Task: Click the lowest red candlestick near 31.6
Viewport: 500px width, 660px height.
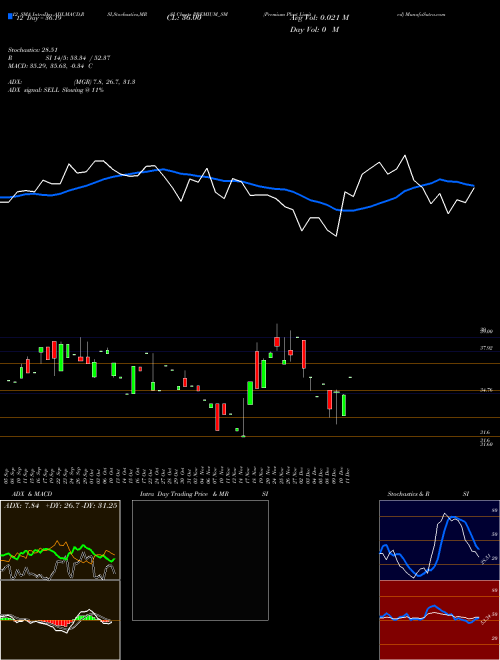Action: 217,417
